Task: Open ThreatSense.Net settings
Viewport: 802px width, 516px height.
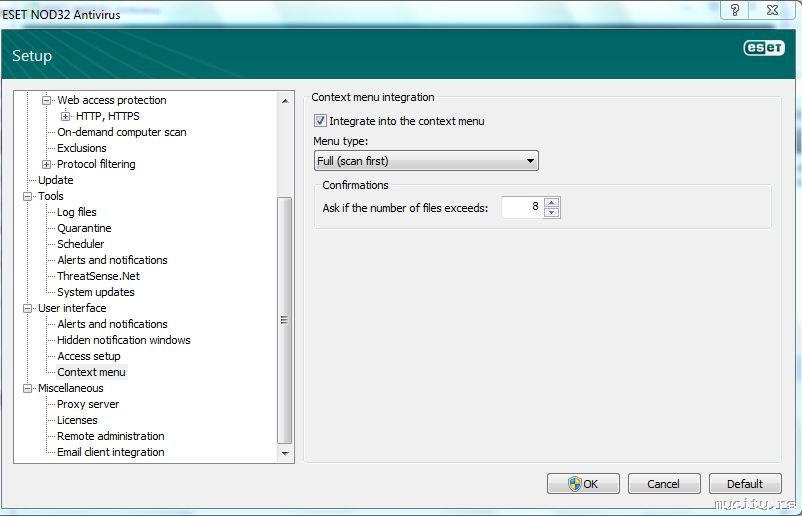Action: pyautogui.click(x=98, y=276)
